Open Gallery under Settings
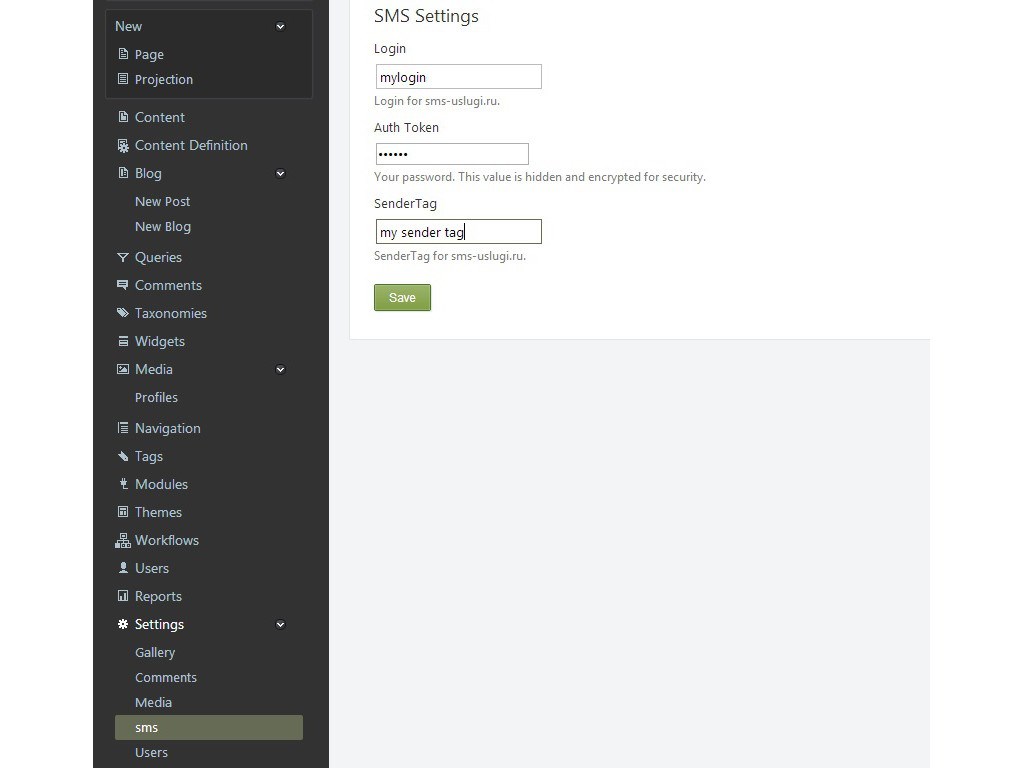The width and height of the screenshot is (1024, 768). click(155, 652)
